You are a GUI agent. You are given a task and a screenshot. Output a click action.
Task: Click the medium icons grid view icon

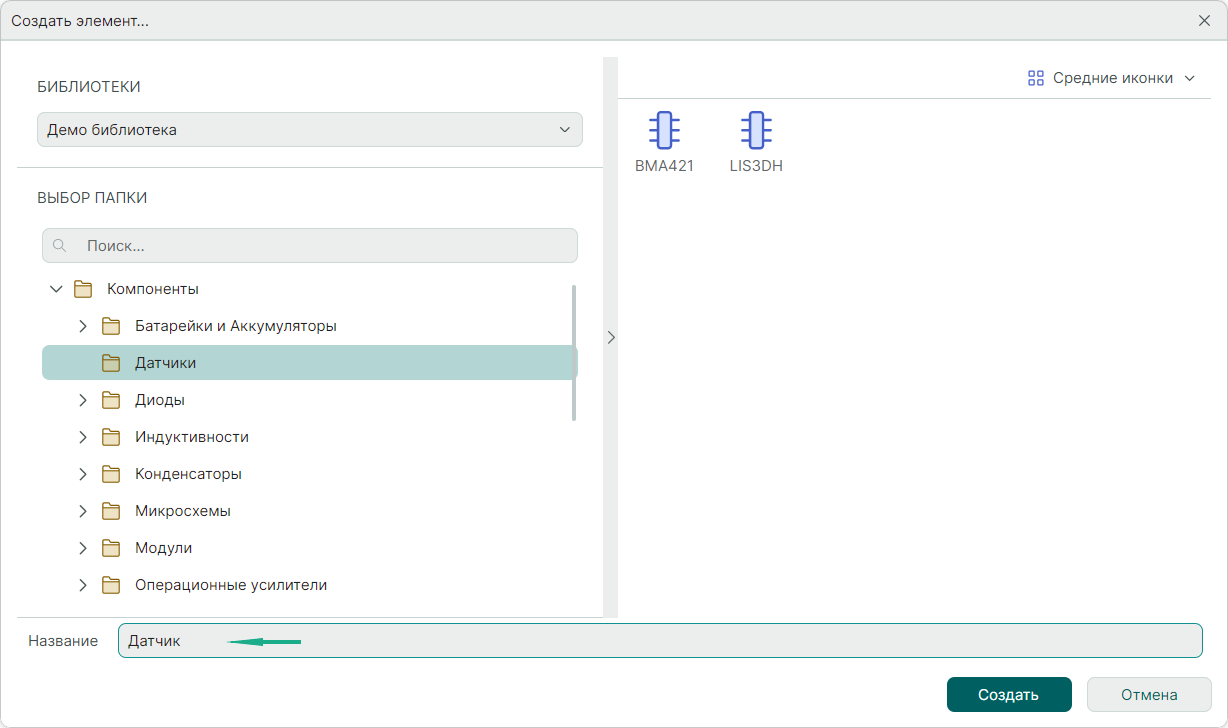tap(1036, 78)
